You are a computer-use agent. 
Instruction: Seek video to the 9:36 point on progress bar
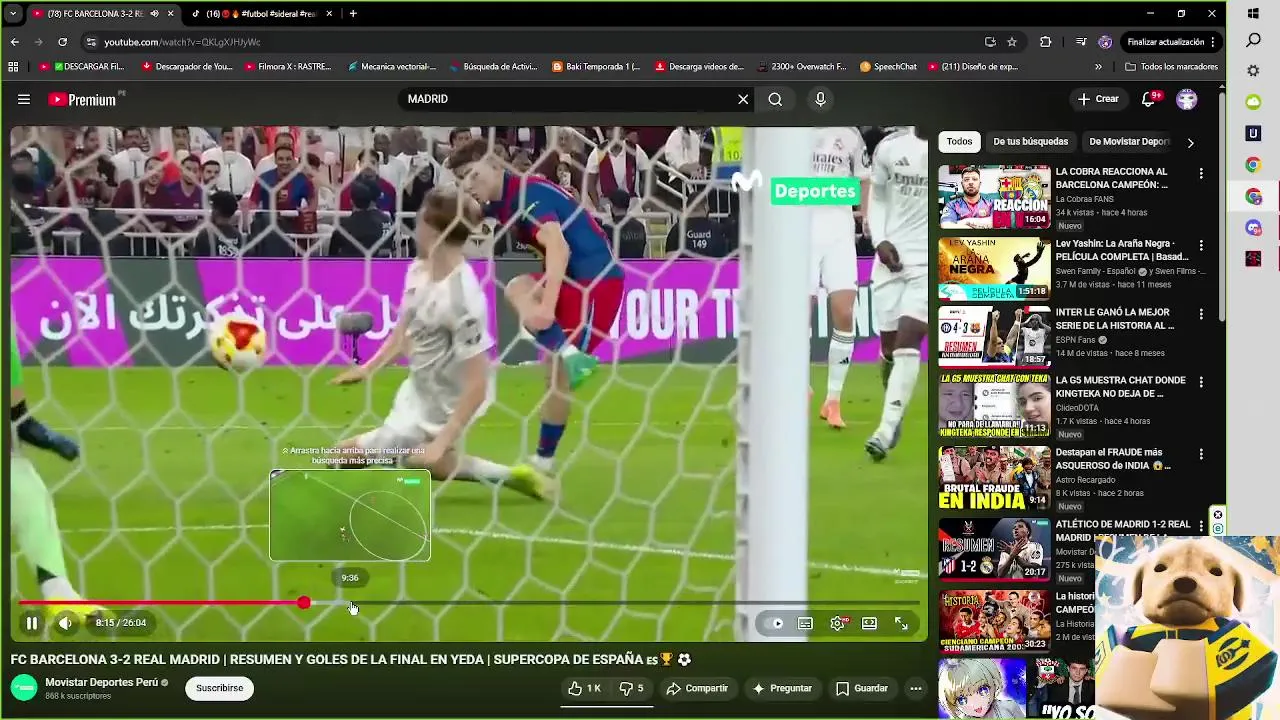click(x=350, y=603)
